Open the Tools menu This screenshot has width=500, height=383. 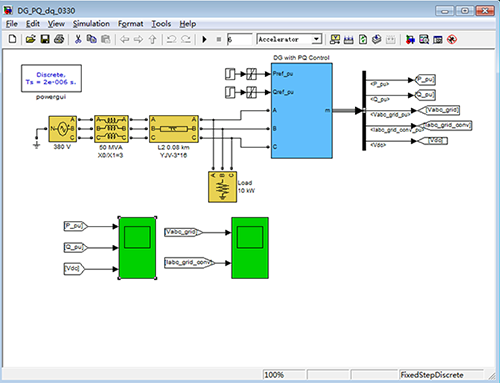161,24
